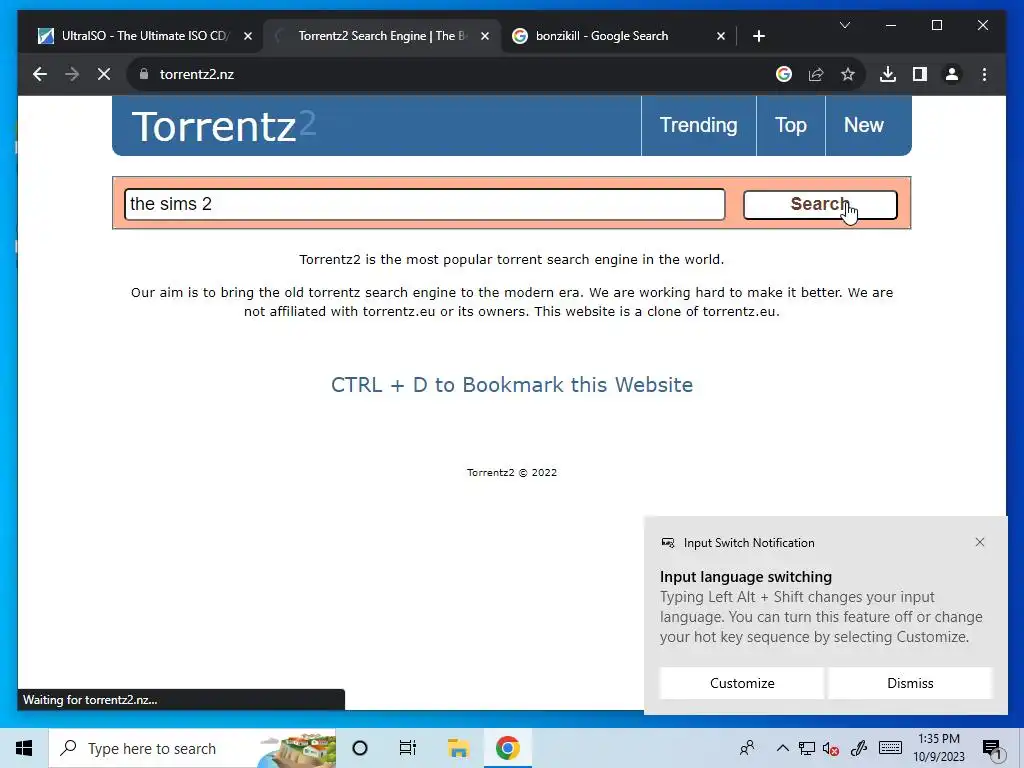Open the clock showing 1:35 PM
The height and width of the screenshot is (768, 1024).
(938, 748)
